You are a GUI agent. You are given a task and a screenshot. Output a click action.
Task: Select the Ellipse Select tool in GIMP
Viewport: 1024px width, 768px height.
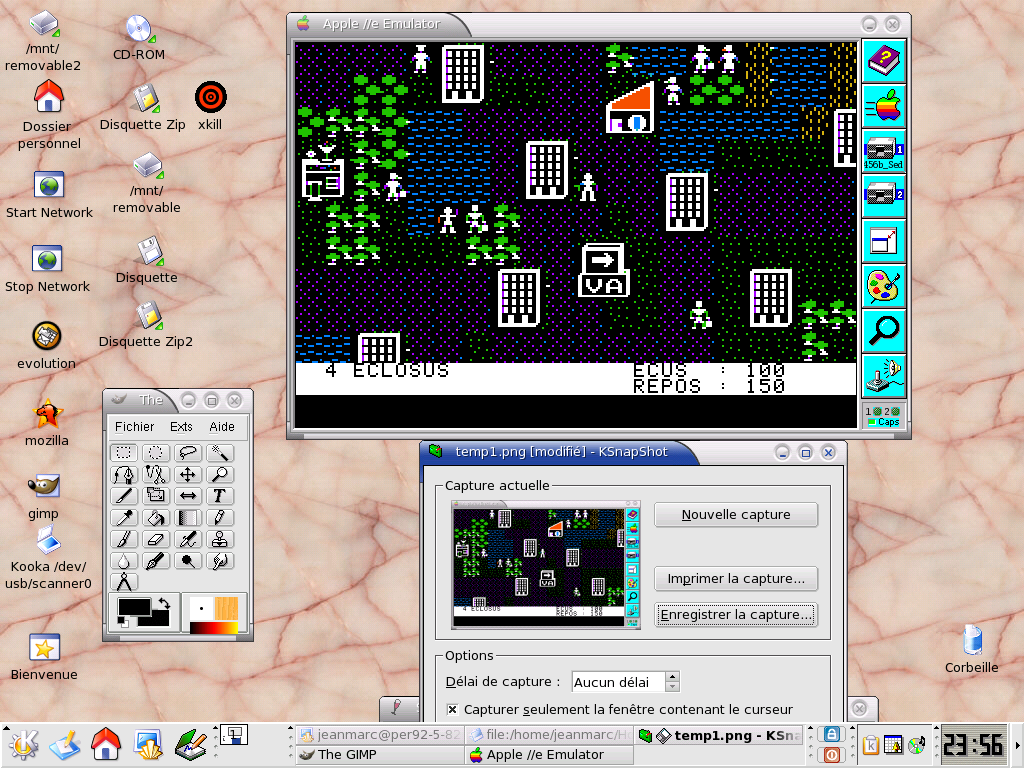point(155,453)
